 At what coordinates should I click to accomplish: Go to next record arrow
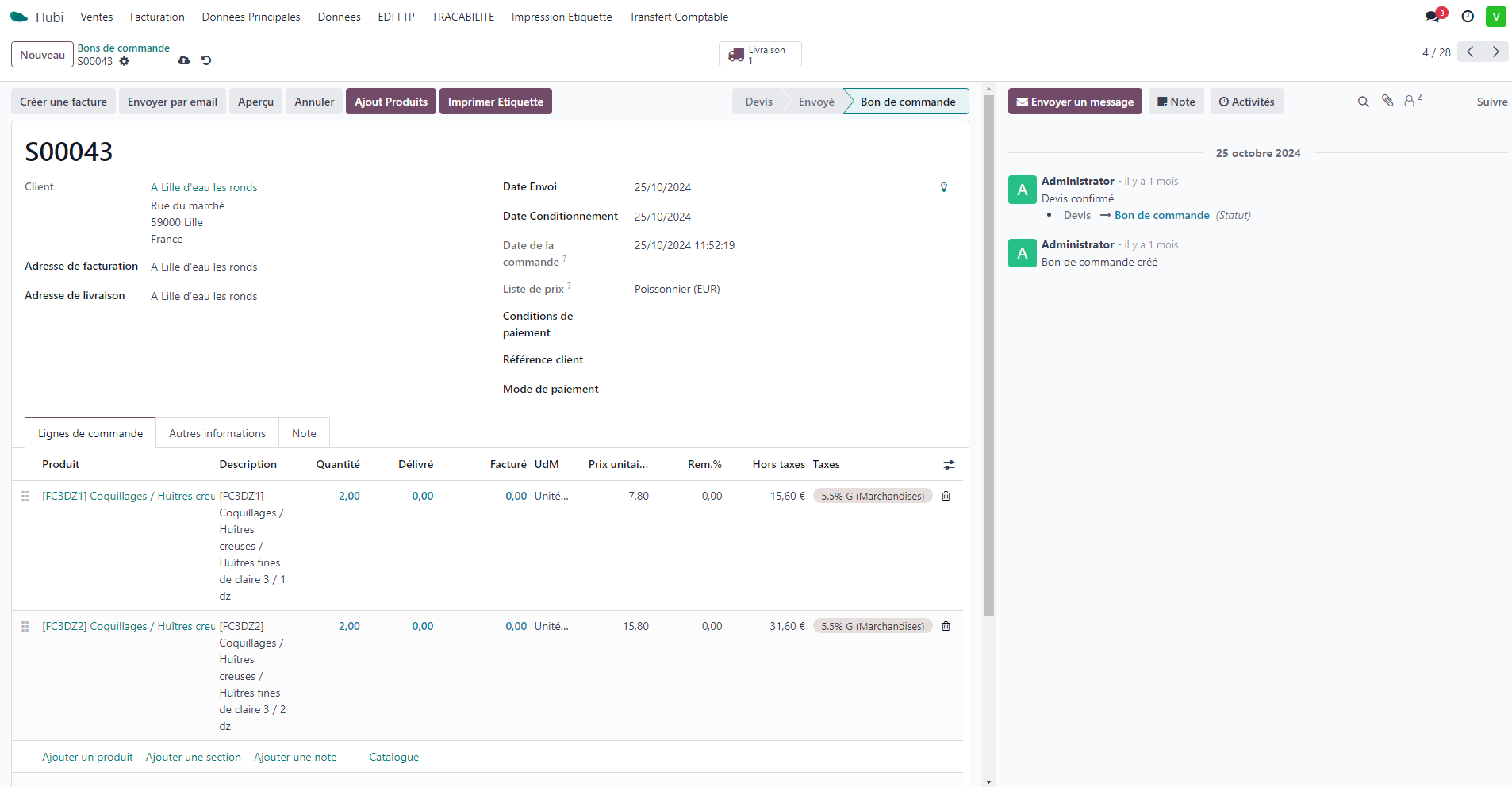click(x=1496, y=52)
